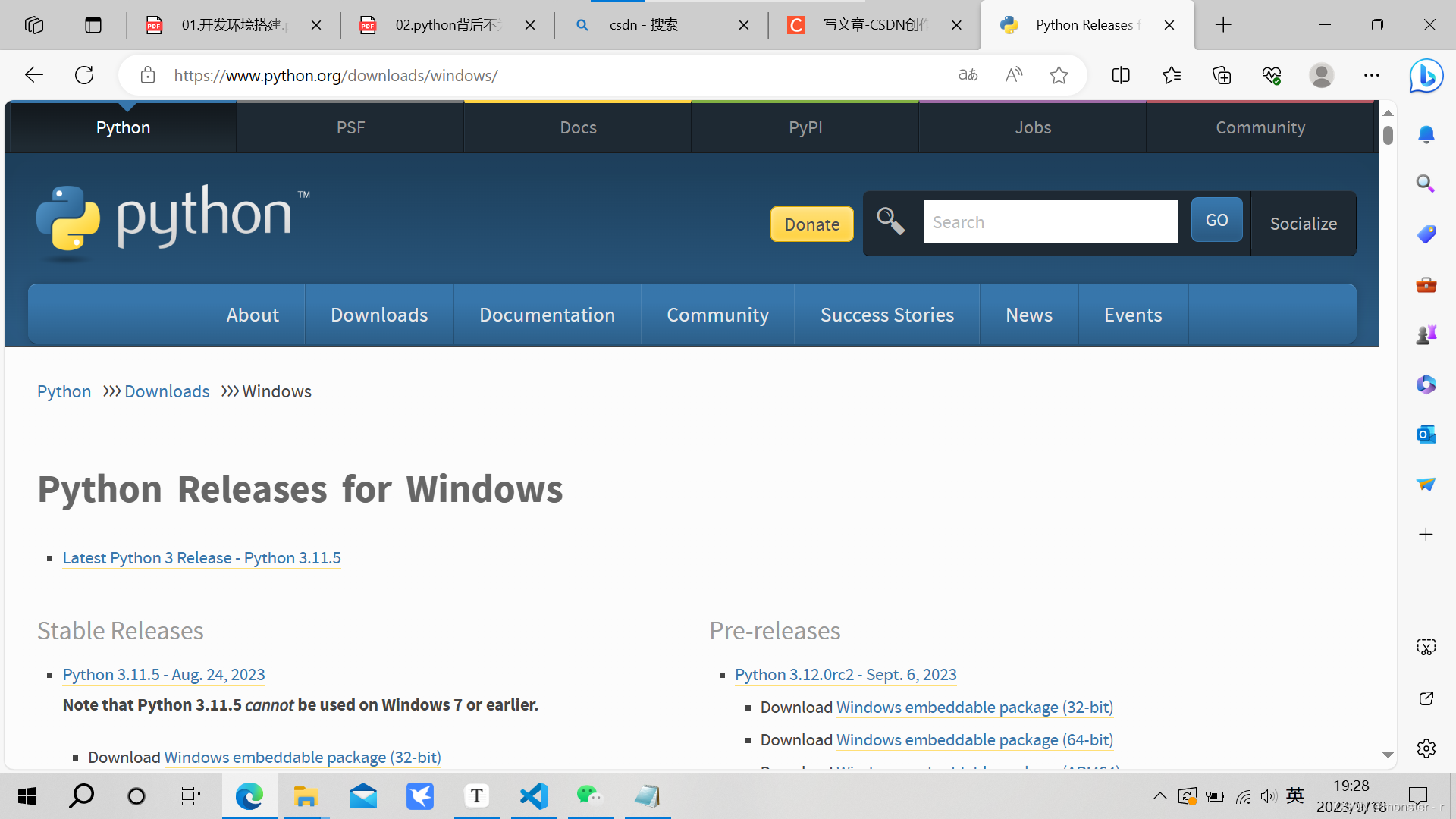Click into the Search input field

point(1050,222)
